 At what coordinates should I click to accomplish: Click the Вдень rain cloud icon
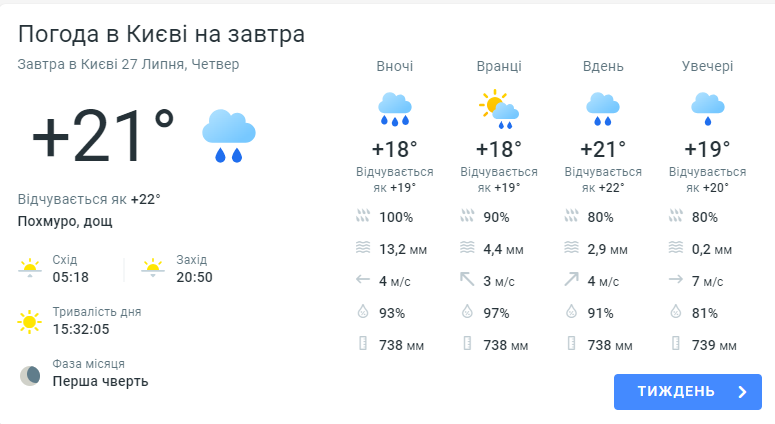pyautogui.click(x=602, y=107)
